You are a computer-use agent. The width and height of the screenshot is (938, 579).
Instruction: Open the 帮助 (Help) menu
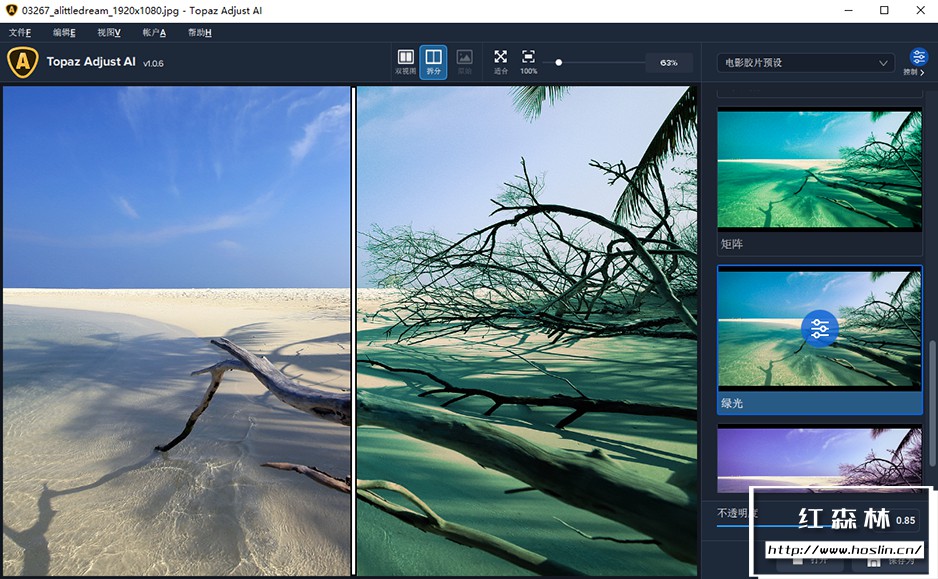[199, 33]
